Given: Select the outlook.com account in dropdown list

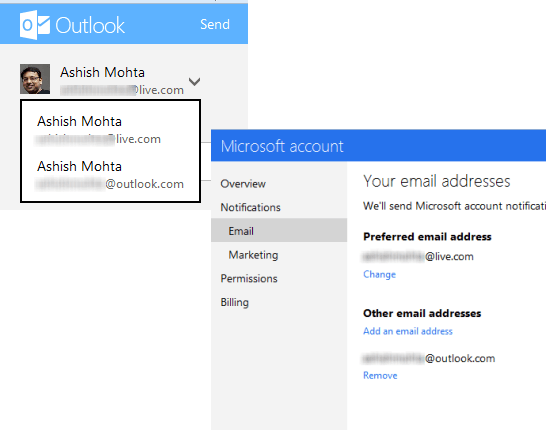Looking at the screenshot, I should [x=110, y=175].
